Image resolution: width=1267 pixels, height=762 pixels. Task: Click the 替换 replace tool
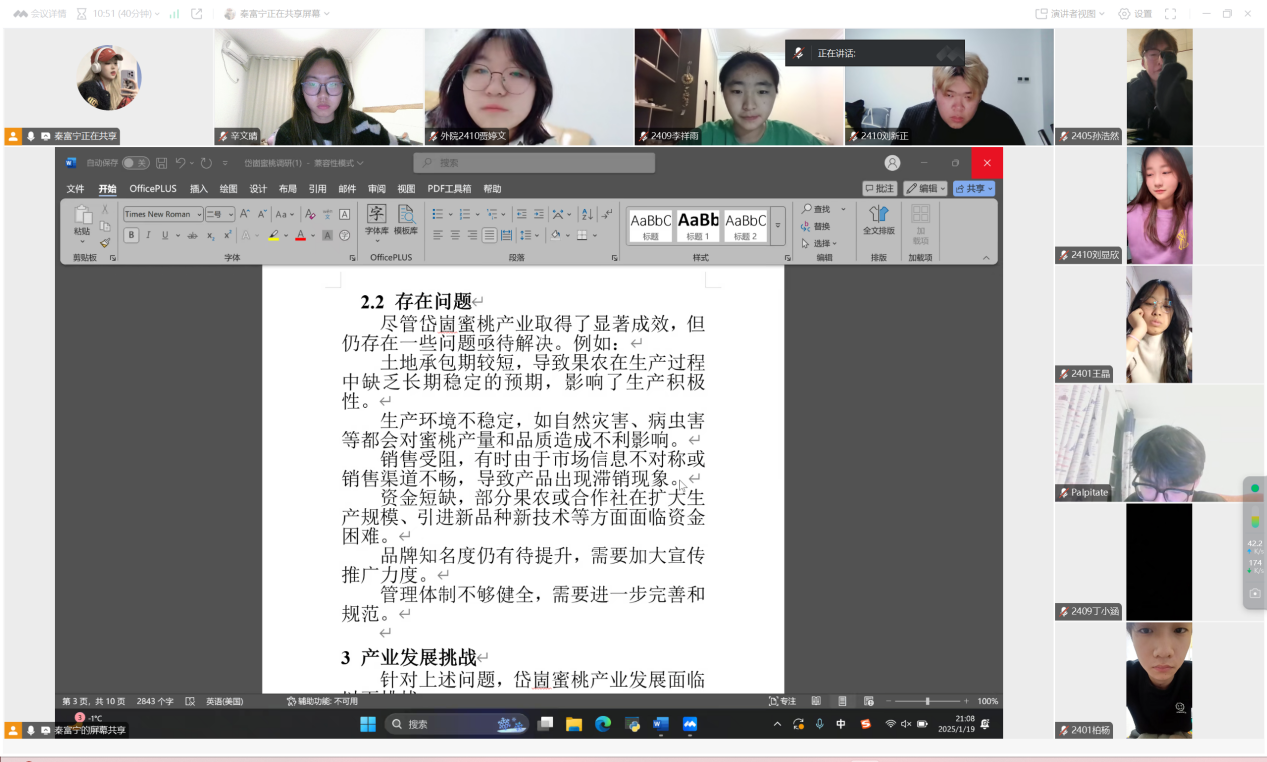point(816,226)
